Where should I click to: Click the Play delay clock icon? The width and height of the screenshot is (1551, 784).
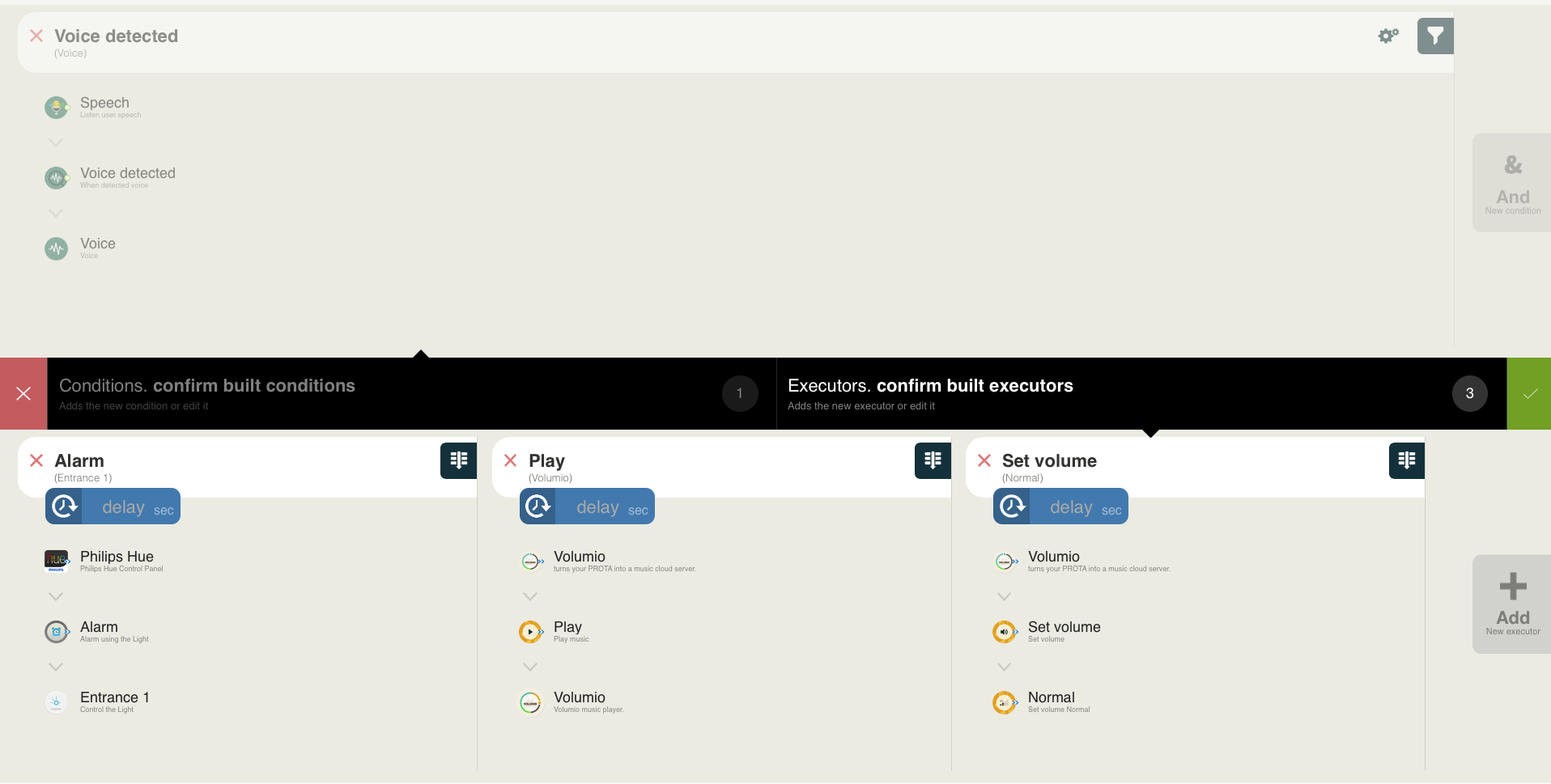[x=538, y=506]
